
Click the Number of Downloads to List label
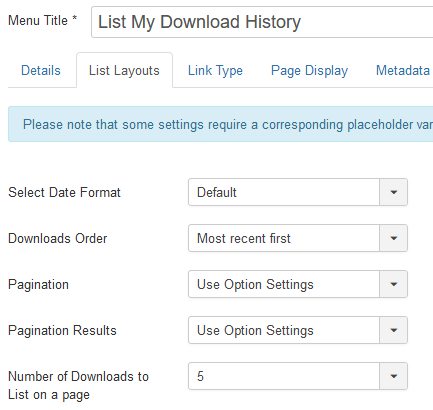coord(78,385)
